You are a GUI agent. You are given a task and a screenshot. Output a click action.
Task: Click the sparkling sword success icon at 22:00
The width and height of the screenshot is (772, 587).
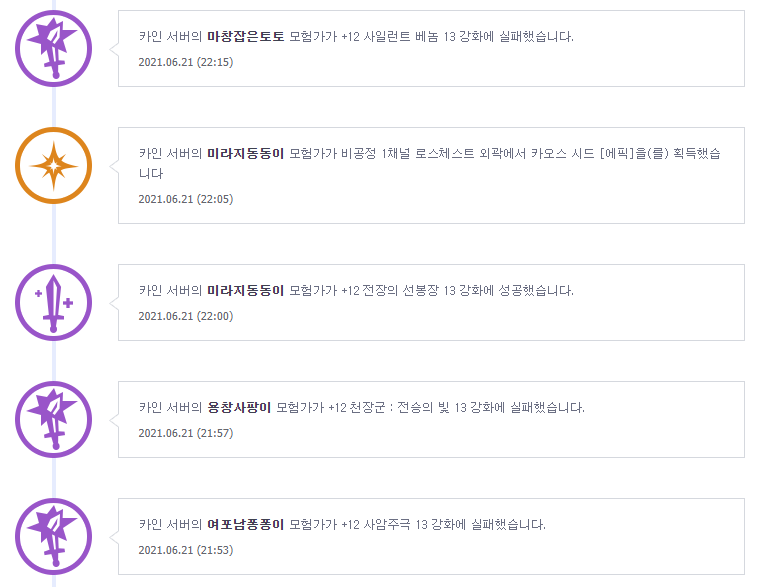coord(54,302)
